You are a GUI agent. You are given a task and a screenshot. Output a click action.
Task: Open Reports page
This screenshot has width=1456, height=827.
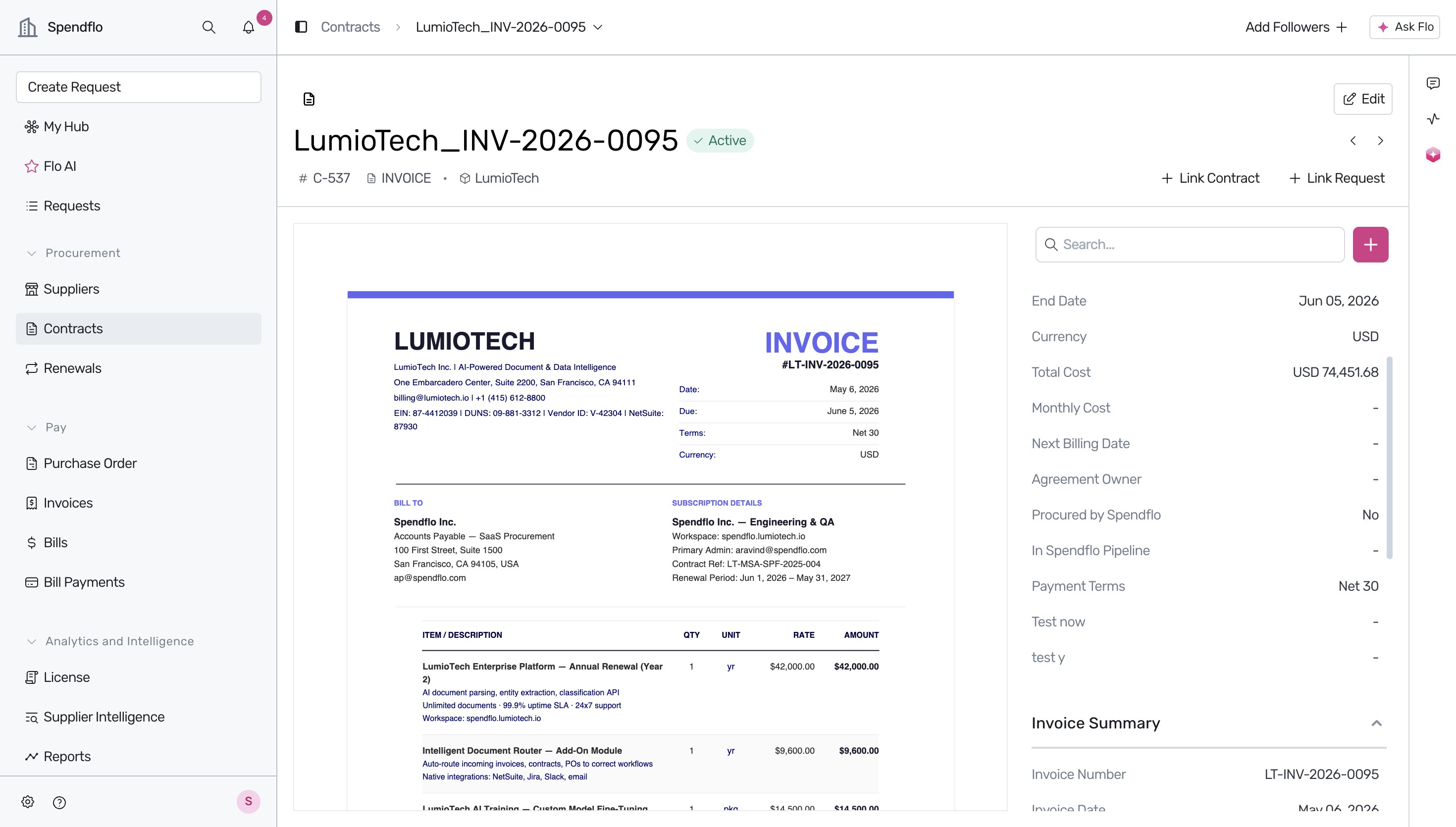[139, 757]
